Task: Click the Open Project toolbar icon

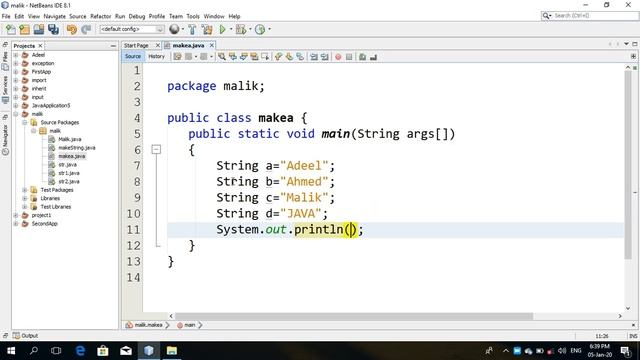Action: pyautogui.click(x=39, y=29)
